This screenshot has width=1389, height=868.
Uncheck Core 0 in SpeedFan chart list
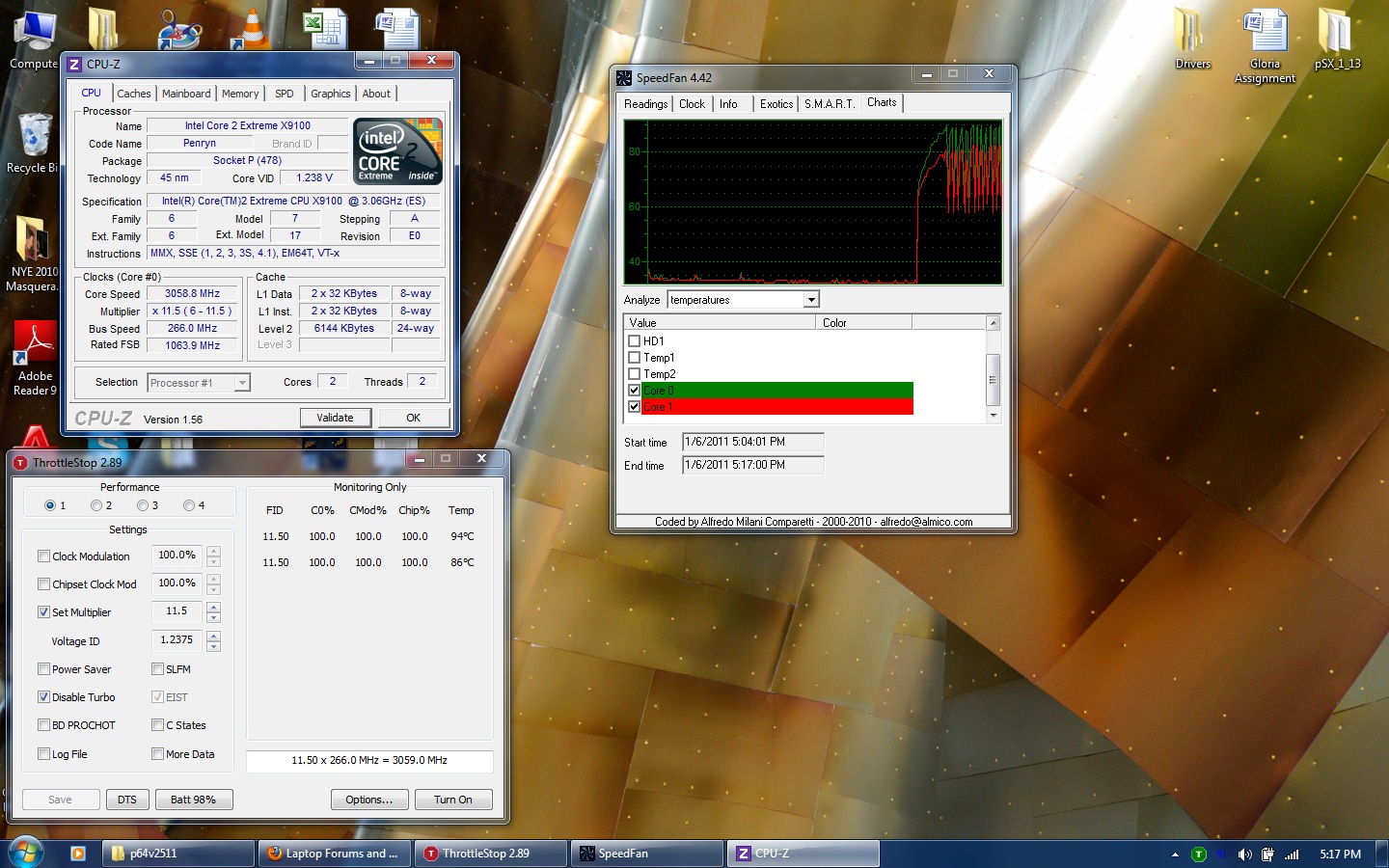(634, 390)
